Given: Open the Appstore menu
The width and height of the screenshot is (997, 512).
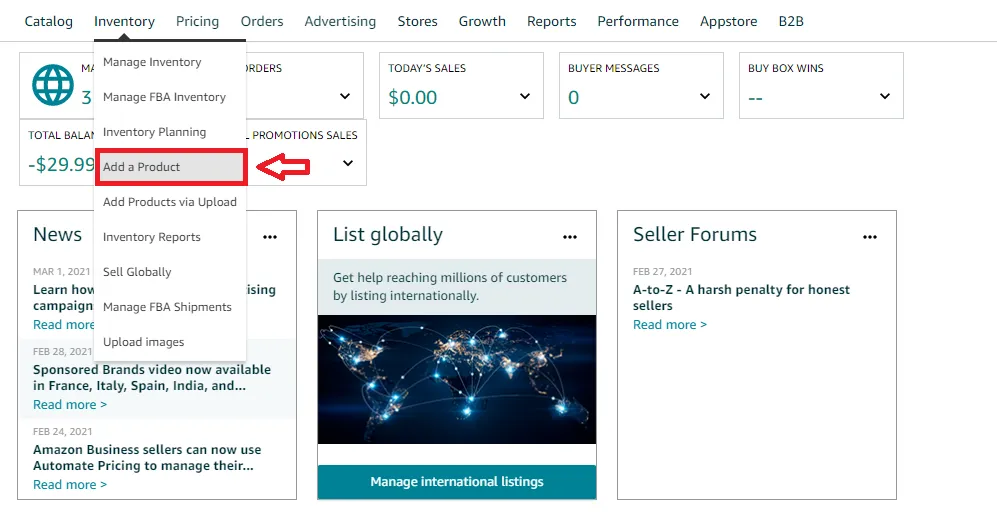Looking at the screenshot, I should pyautogui.click(x=729, y=22).
